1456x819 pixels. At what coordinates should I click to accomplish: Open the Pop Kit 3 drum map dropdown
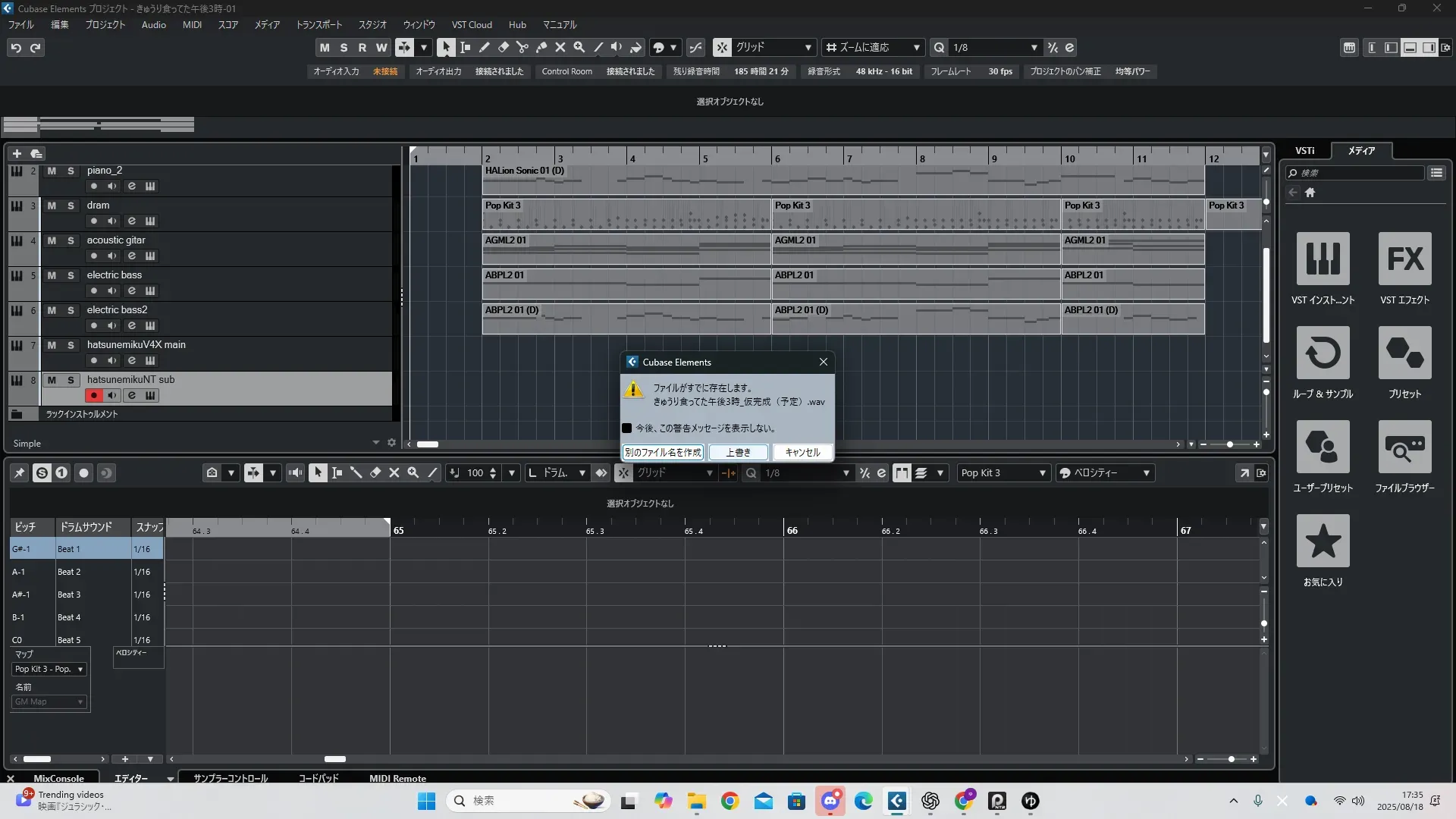coord(49,669)
